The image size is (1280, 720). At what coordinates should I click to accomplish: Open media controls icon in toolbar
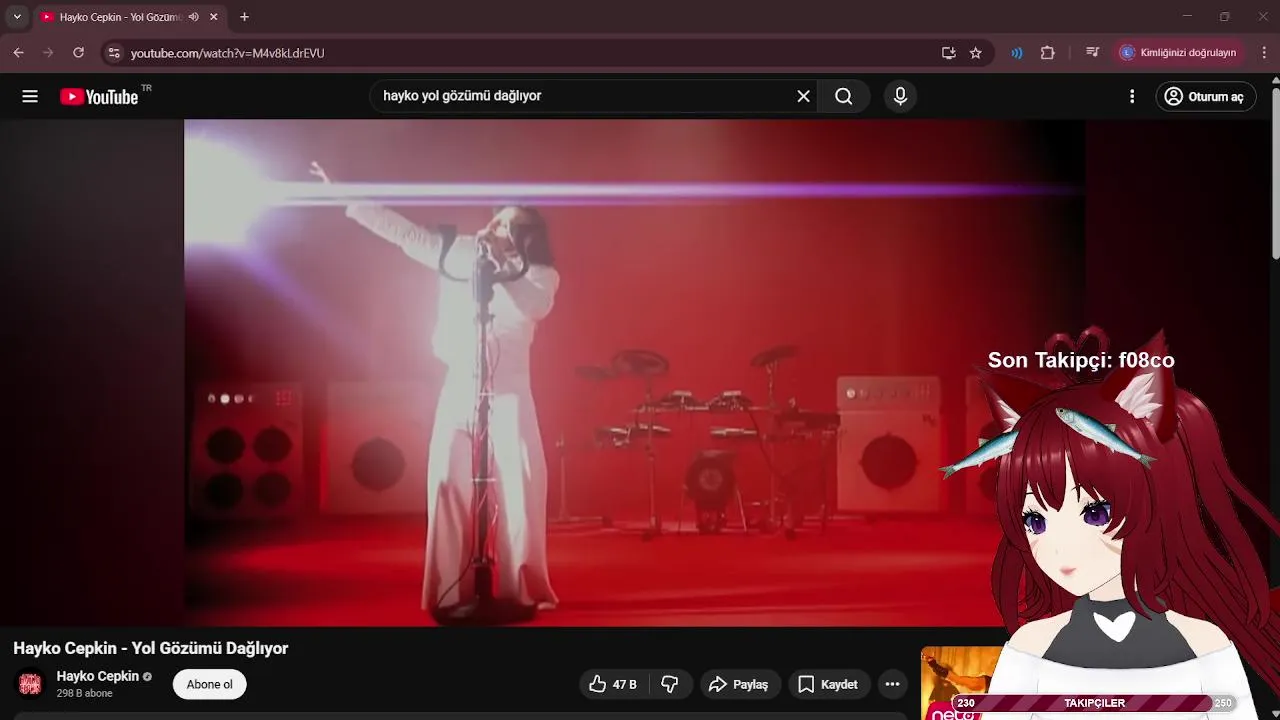pyautogui.click(x=1092, y=53)
